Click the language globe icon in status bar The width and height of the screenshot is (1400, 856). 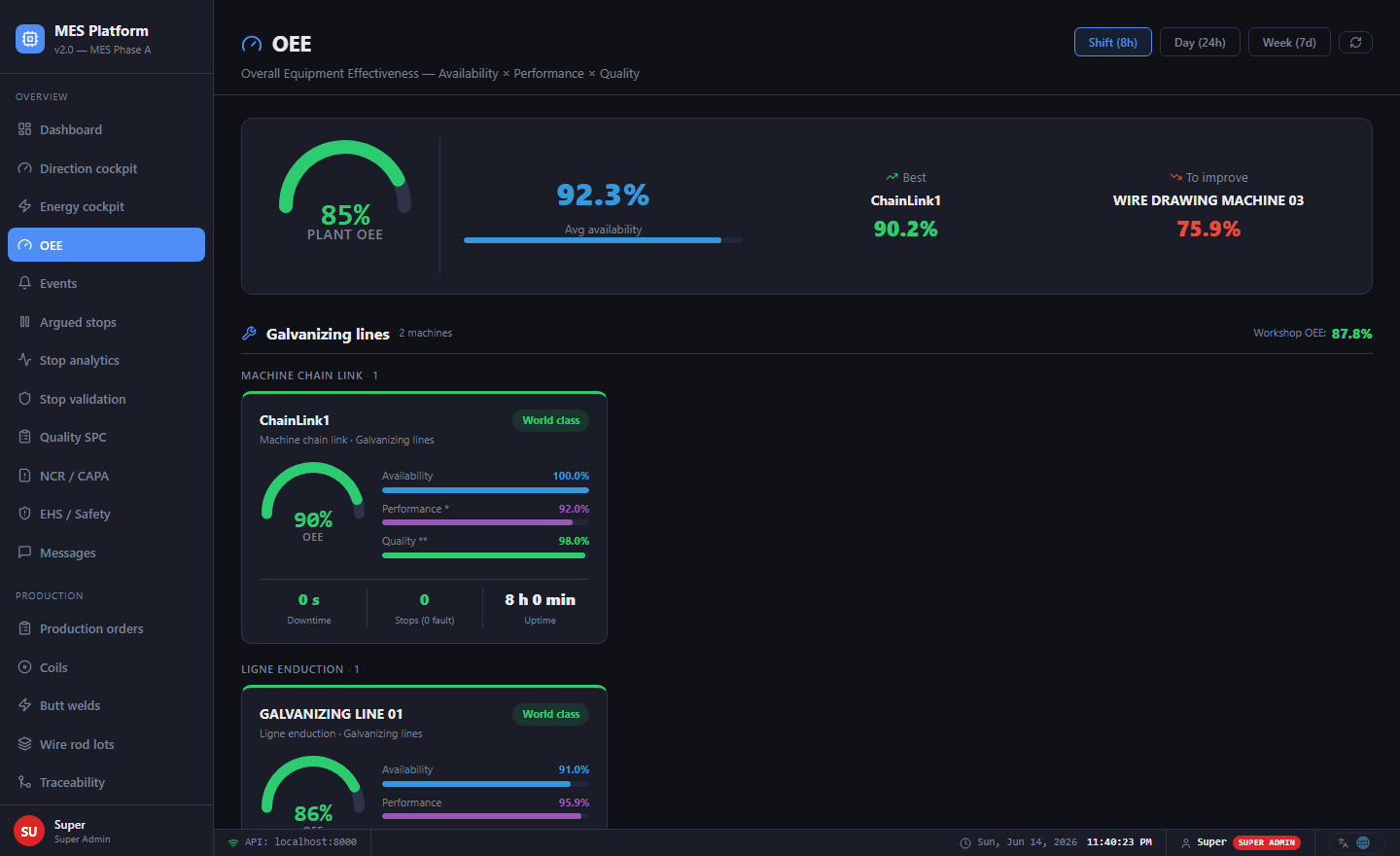pos(1363,842)
